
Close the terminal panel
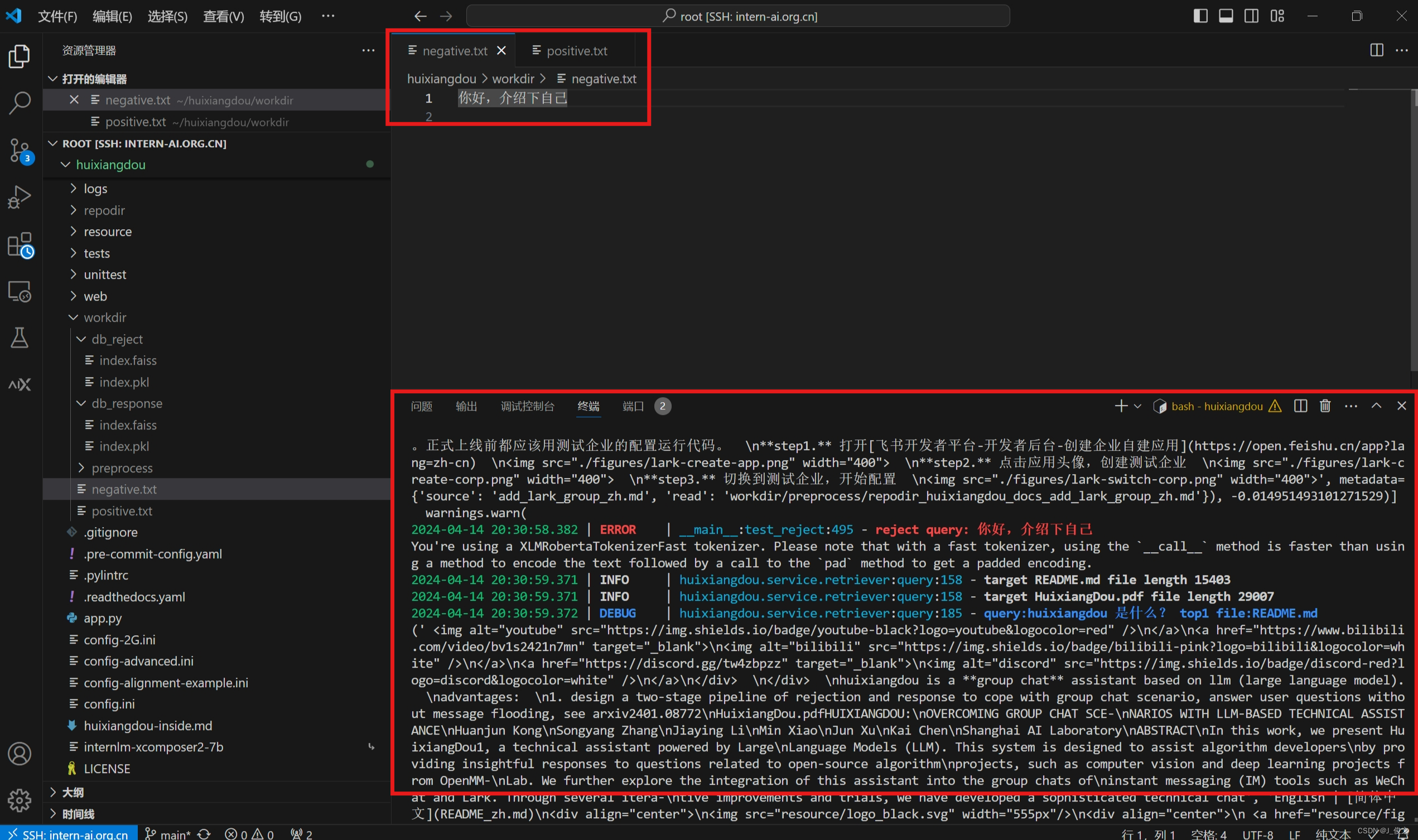point(1402,406)
